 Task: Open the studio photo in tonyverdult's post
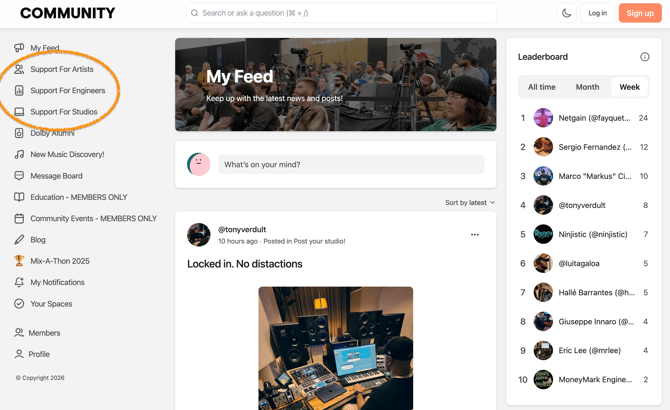pyautogui.click(x=335, y=348)
